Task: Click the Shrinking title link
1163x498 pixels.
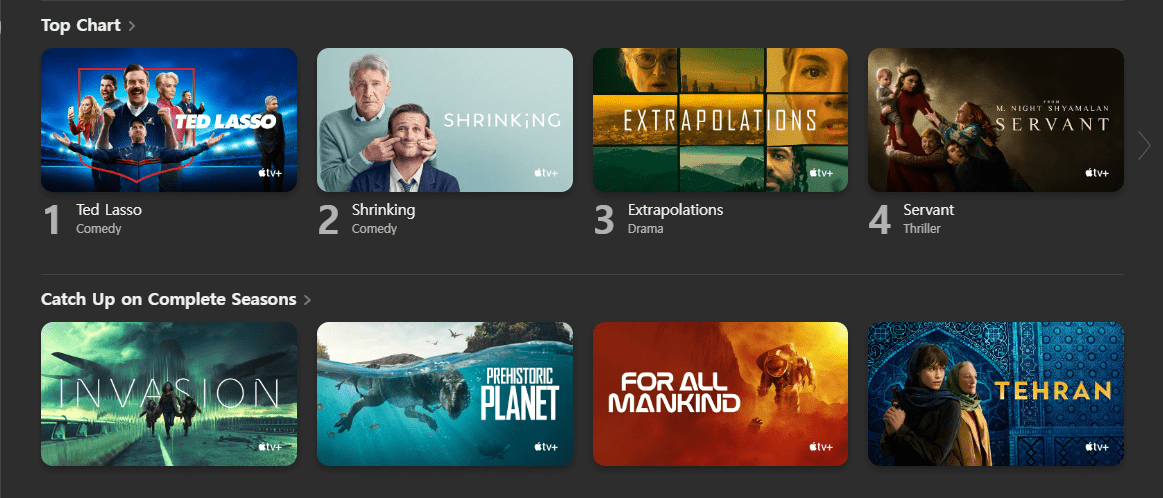Action: 383,210
